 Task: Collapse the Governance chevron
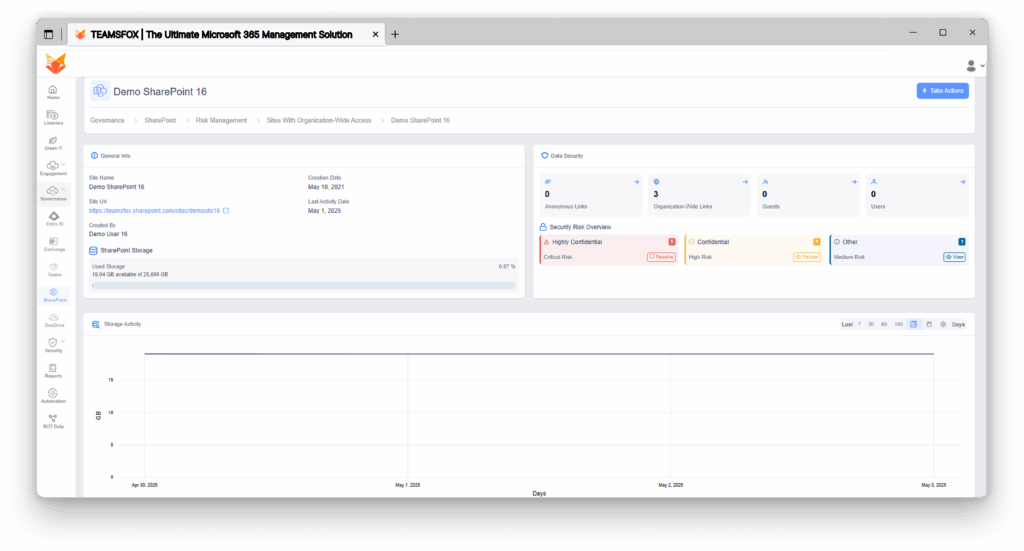coord(63,190)
